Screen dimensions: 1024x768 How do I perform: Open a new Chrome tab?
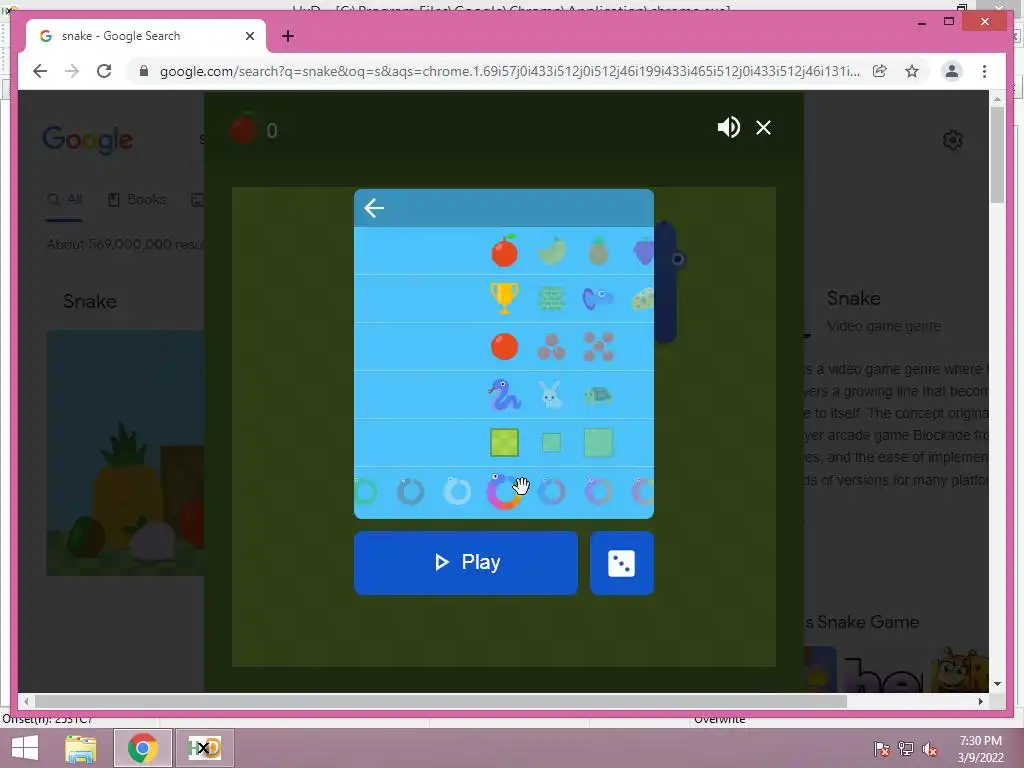coord(288,36)
